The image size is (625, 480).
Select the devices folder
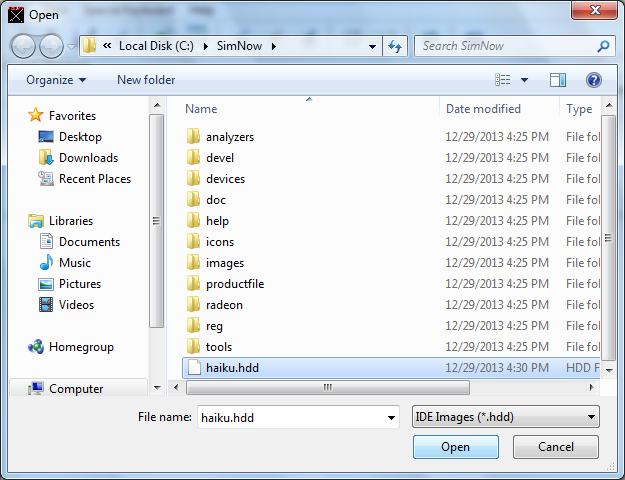click(225, 179)
